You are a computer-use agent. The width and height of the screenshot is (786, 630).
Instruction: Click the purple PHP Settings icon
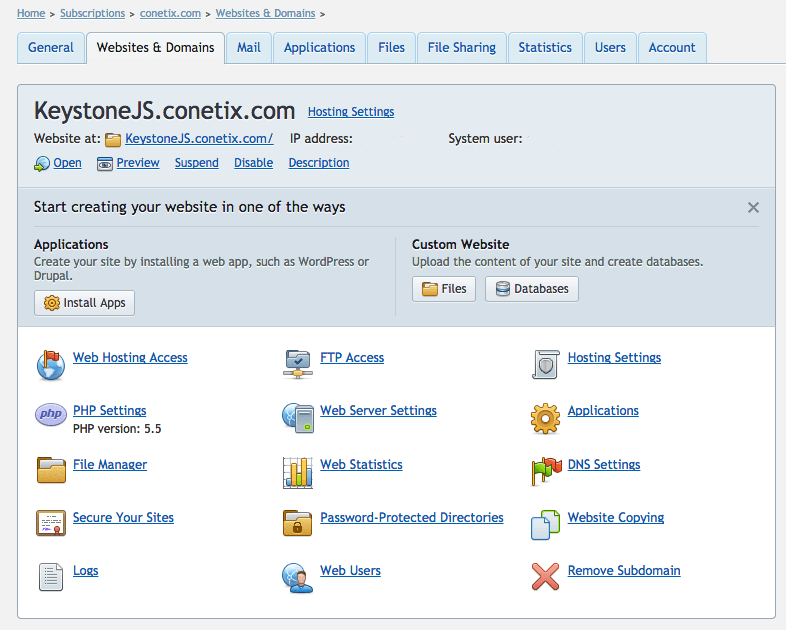[x=51, y=414]
